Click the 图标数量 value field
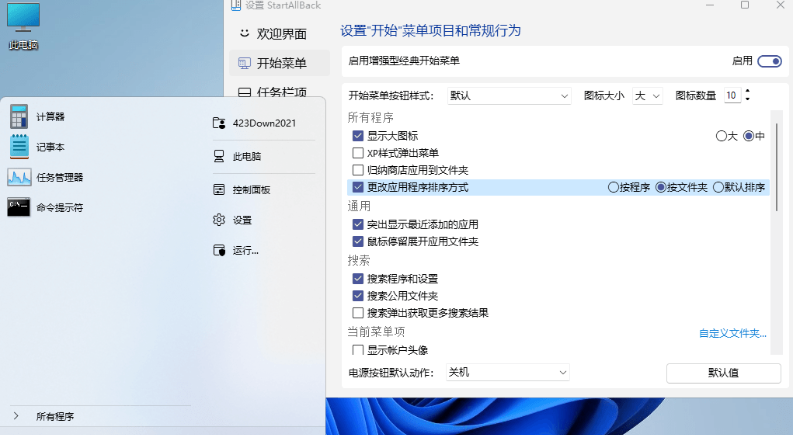 click(732, 96)
